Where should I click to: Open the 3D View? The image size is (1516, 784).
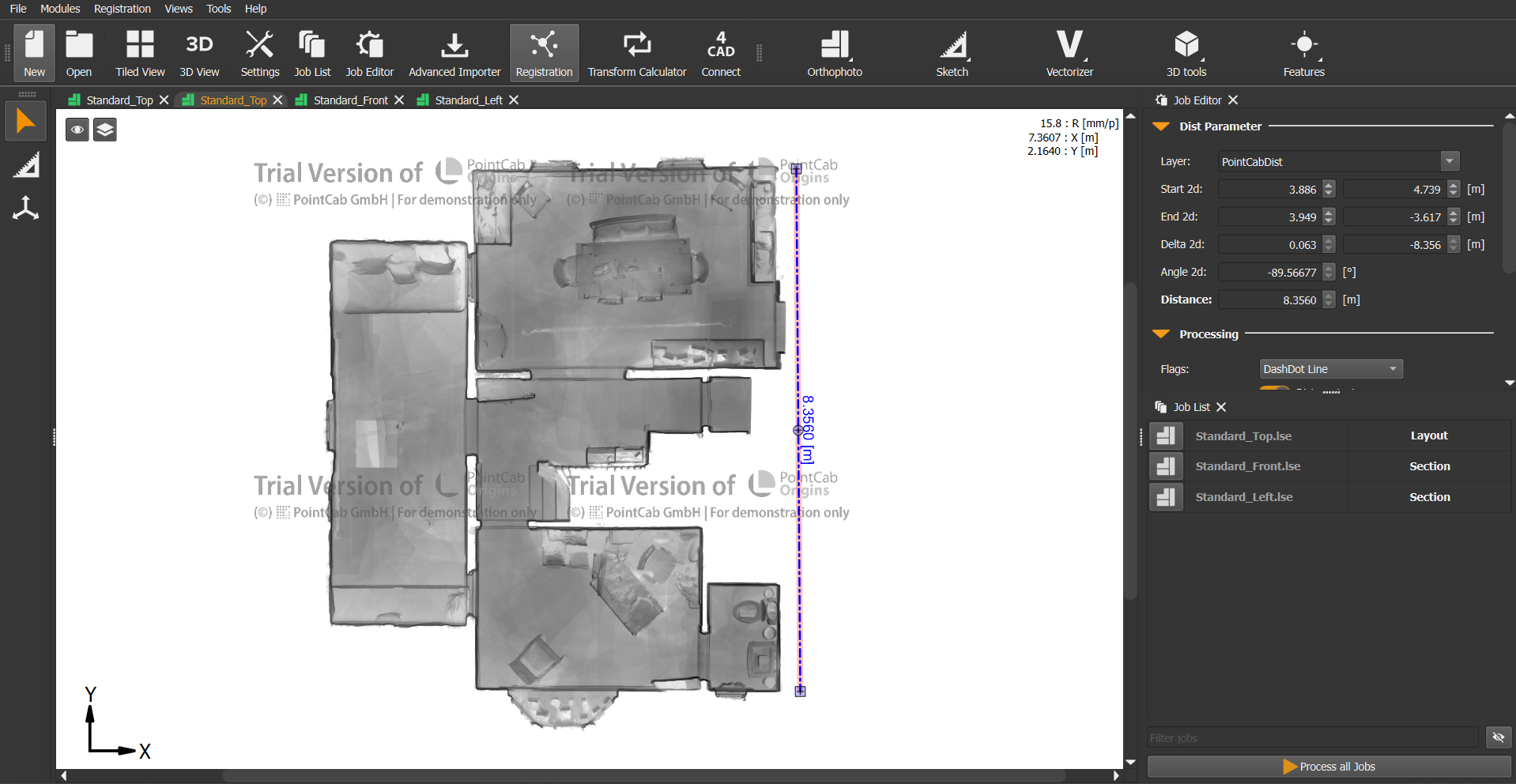point(199,52)
